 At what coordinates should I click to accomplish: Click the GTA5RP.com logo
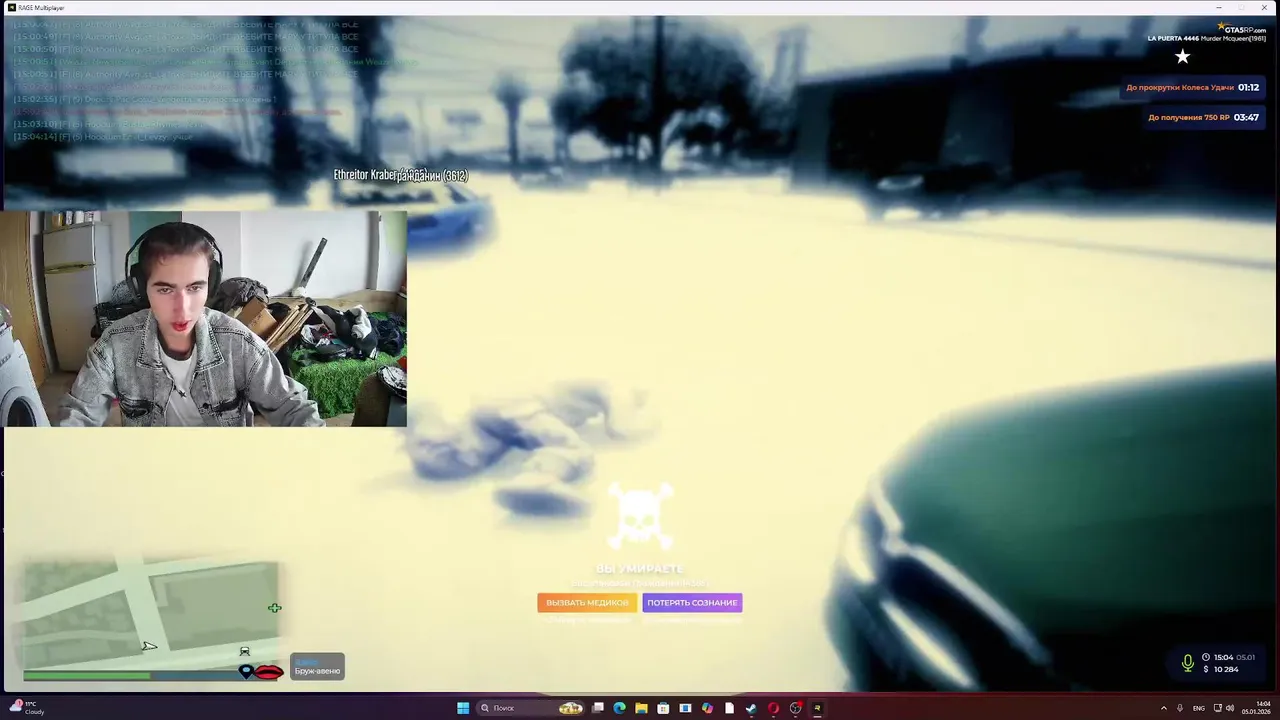(1241, 28)
